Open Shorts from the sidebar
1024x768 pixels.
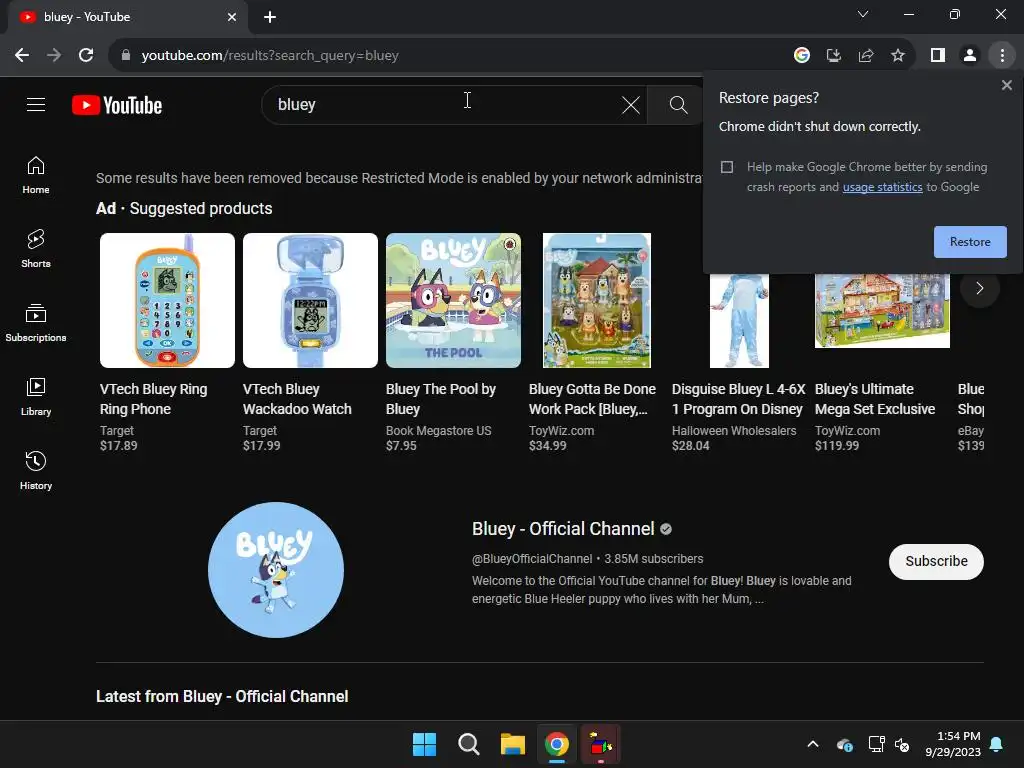pos(36,249)
